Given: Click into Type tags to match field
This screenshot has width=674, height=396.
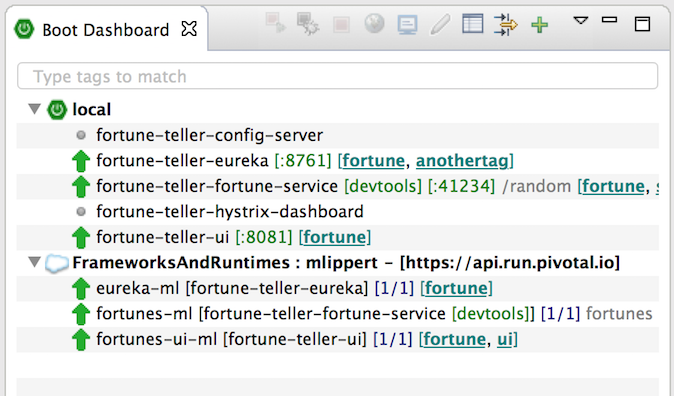Looking at the screenshot, I should (x=337, y=76).
